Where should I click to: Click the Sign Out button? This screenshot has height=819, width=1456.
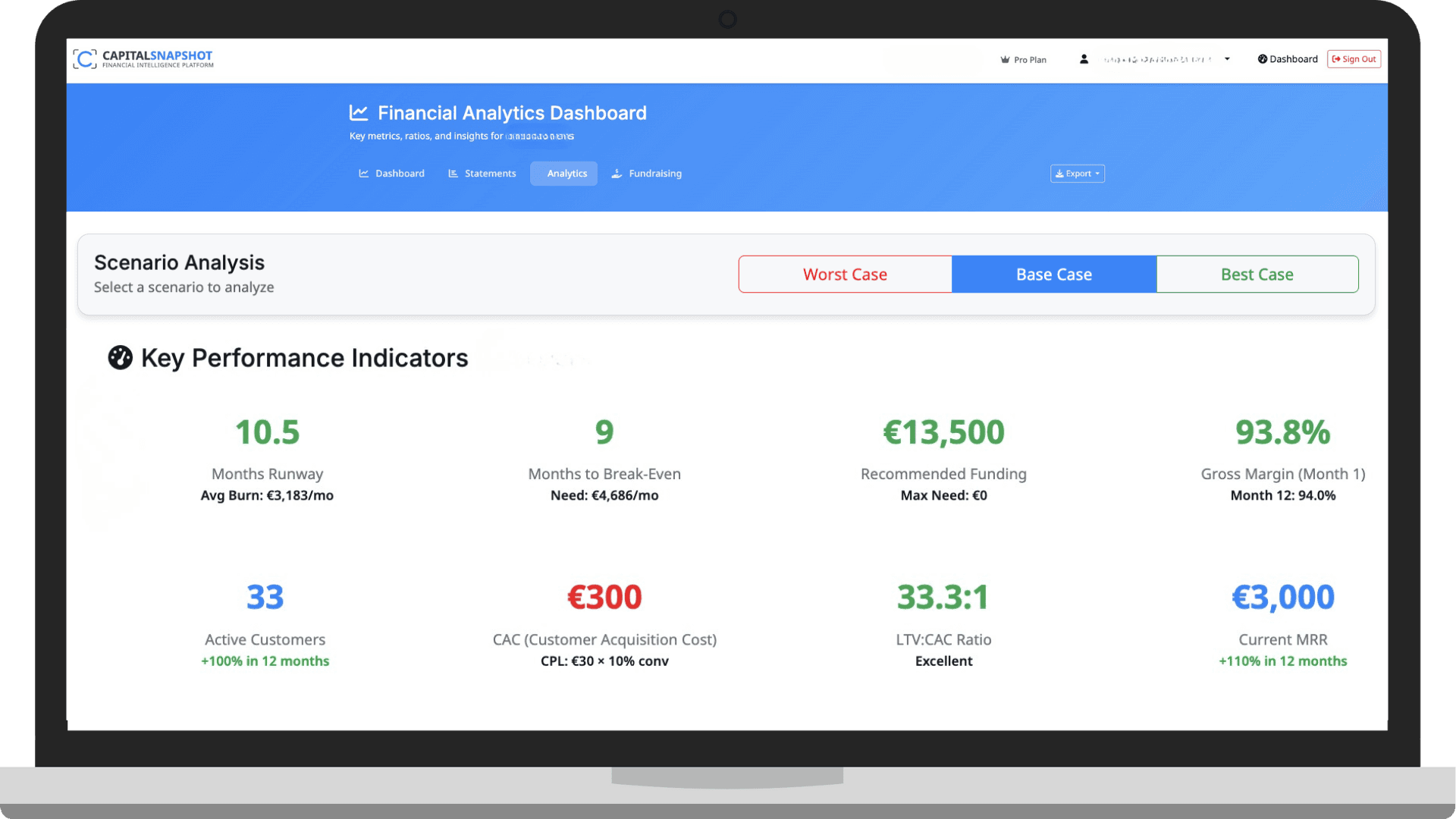click(1354, 59)
